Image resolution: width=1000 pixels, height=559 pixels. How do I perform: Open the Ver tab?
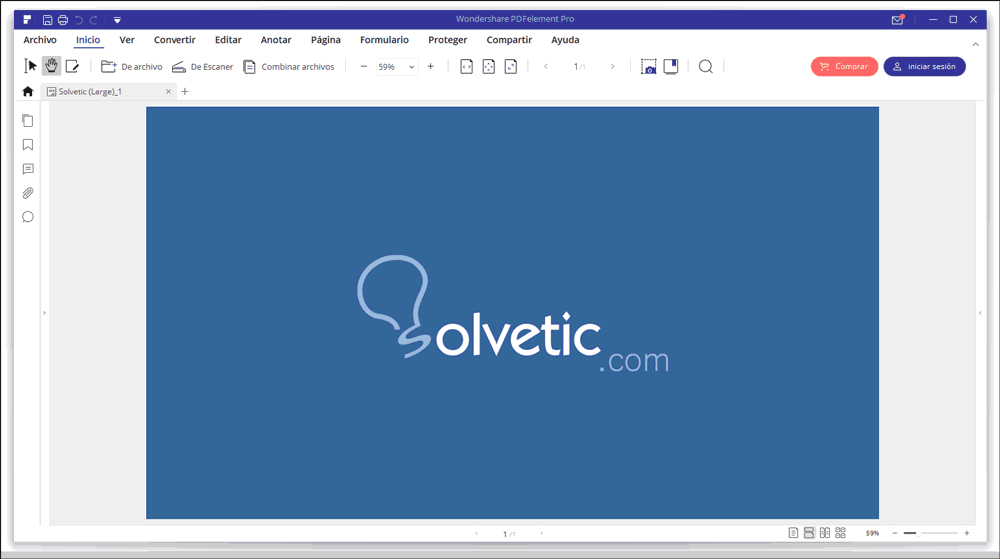coord(127,40)
